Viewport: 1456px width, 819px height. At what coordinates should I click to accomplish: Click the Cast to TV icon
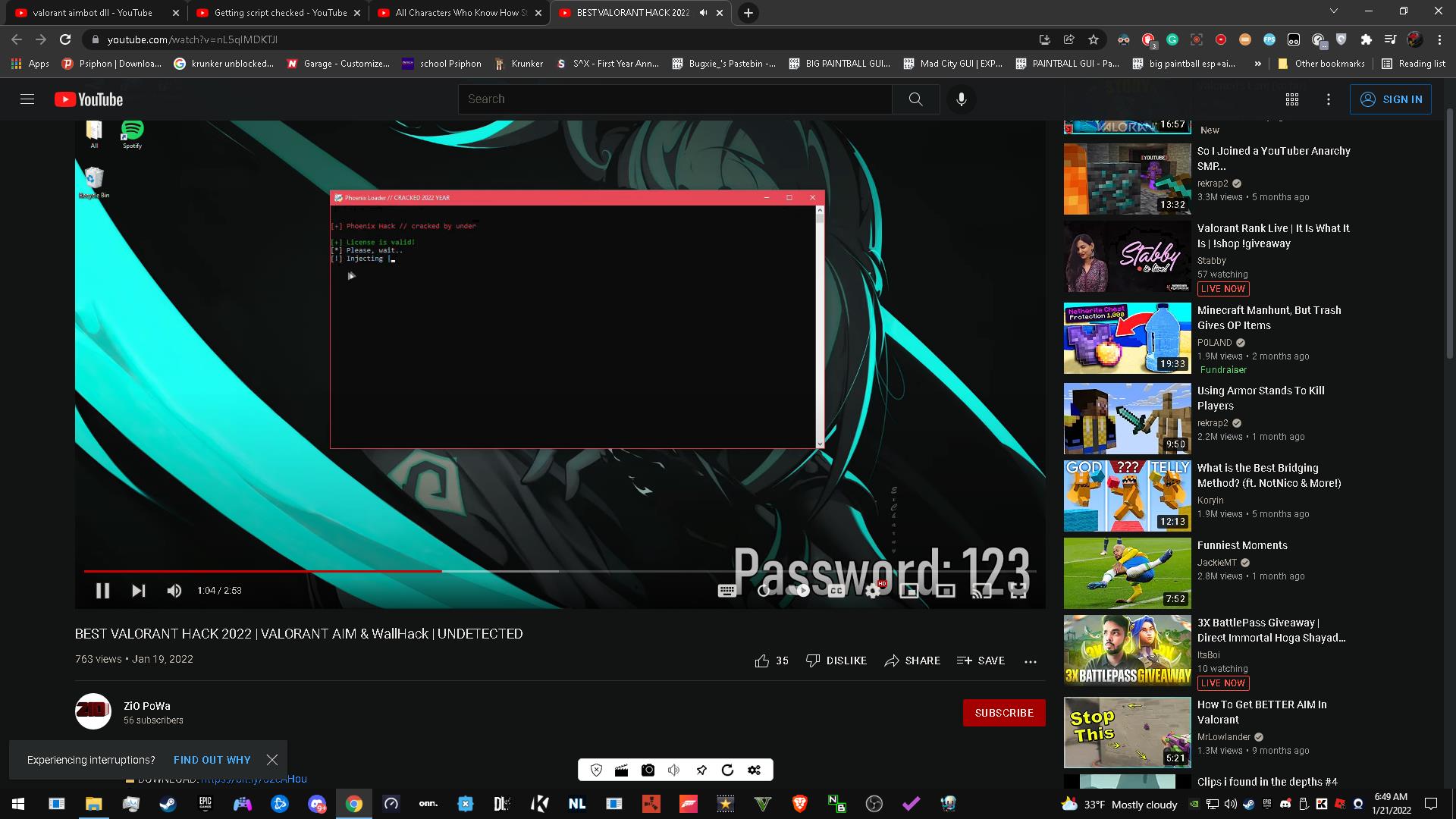(x=982, y=591)
